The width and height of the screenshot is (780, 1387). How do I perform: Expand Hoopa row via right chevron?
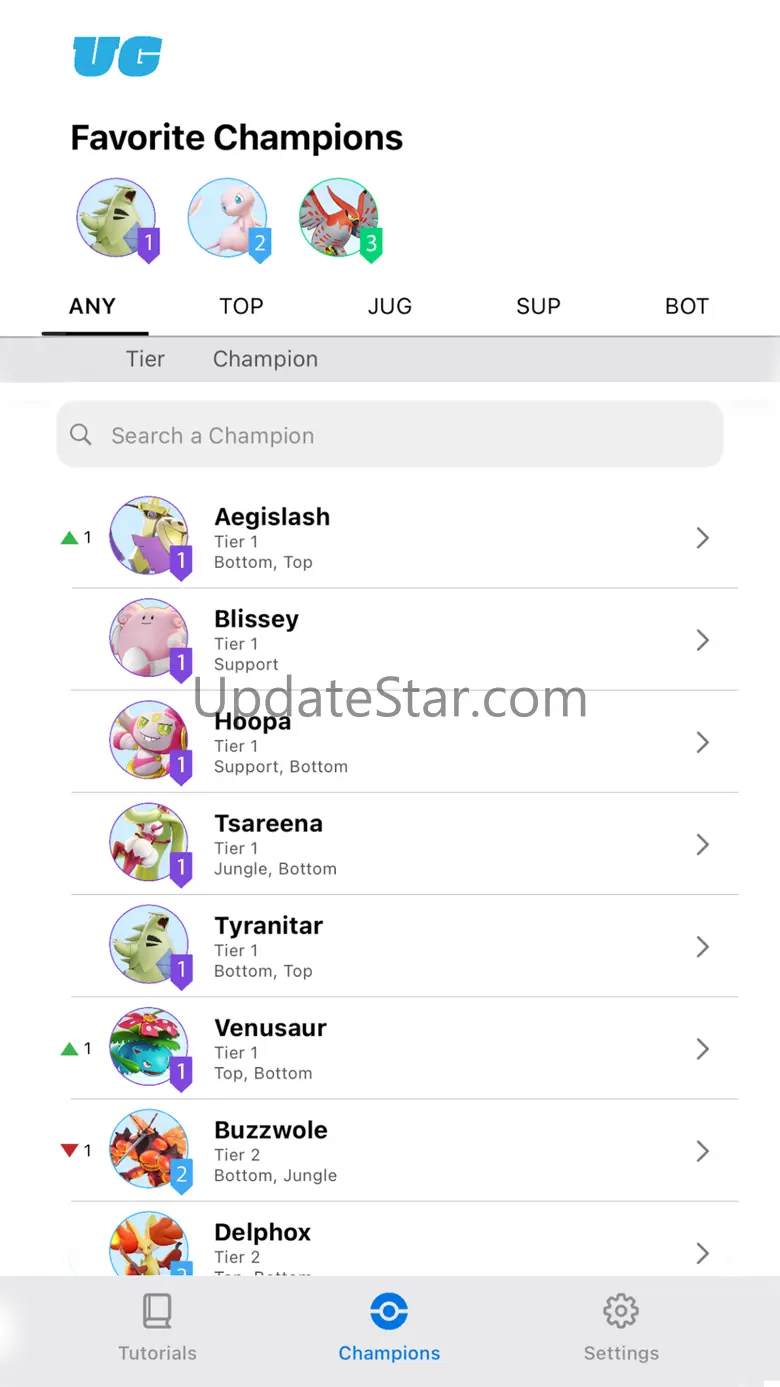click(x=703, y=742)
